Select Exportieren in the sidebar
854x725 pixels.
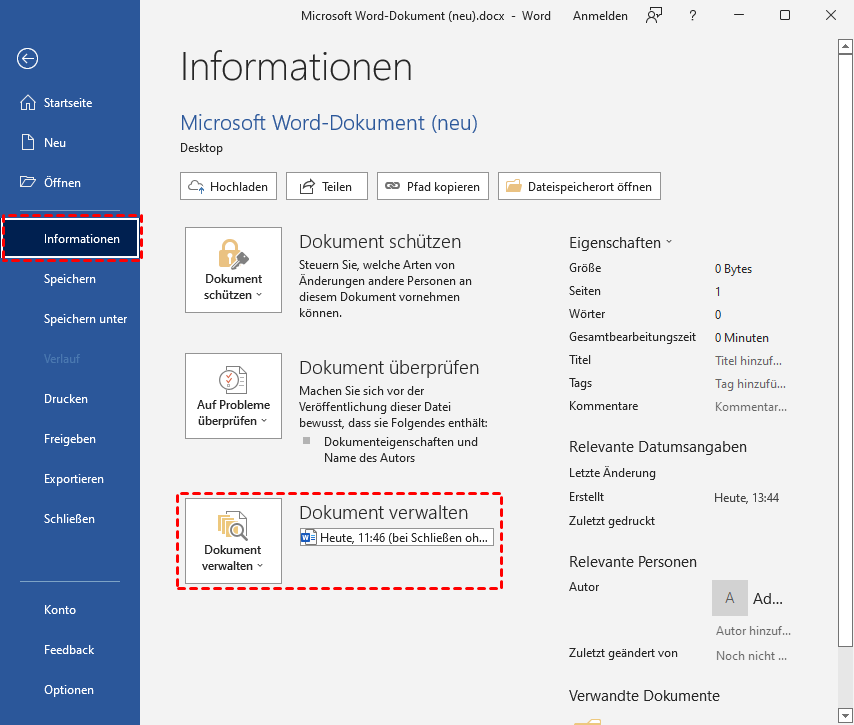click(70, 479)
